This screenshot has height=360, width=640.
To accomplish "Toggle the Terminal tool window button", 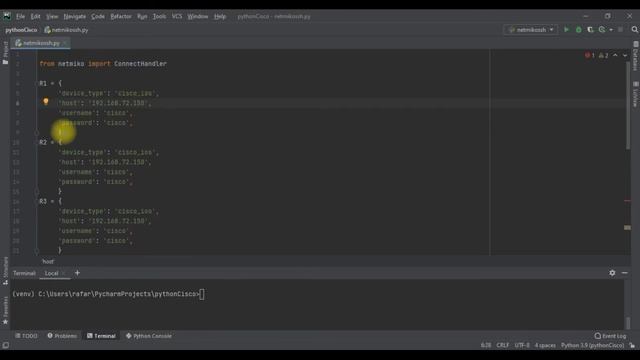I will pyautogui.click(x=101, y=336).
